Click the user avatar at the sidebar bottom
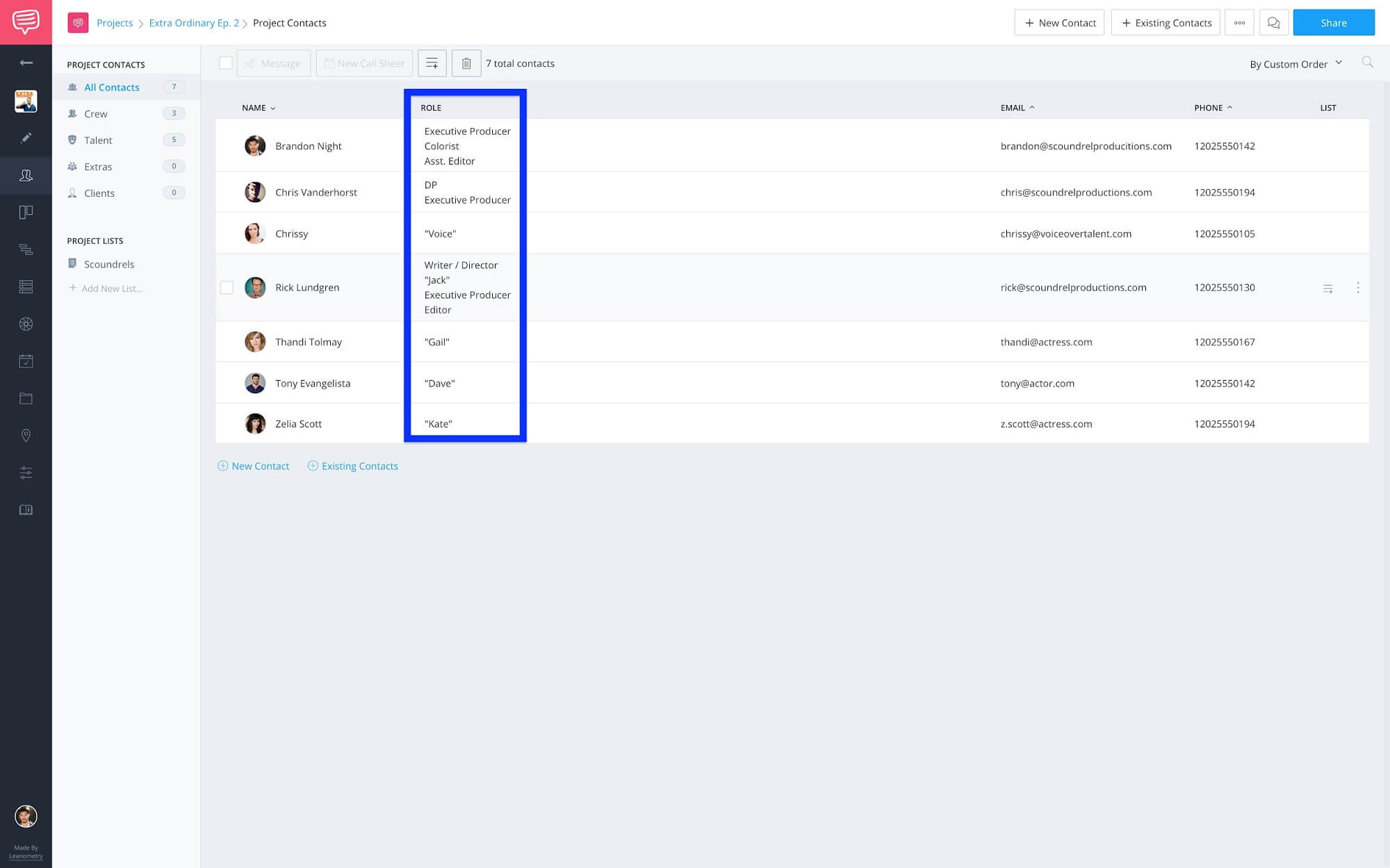 (x=26, y=816)
